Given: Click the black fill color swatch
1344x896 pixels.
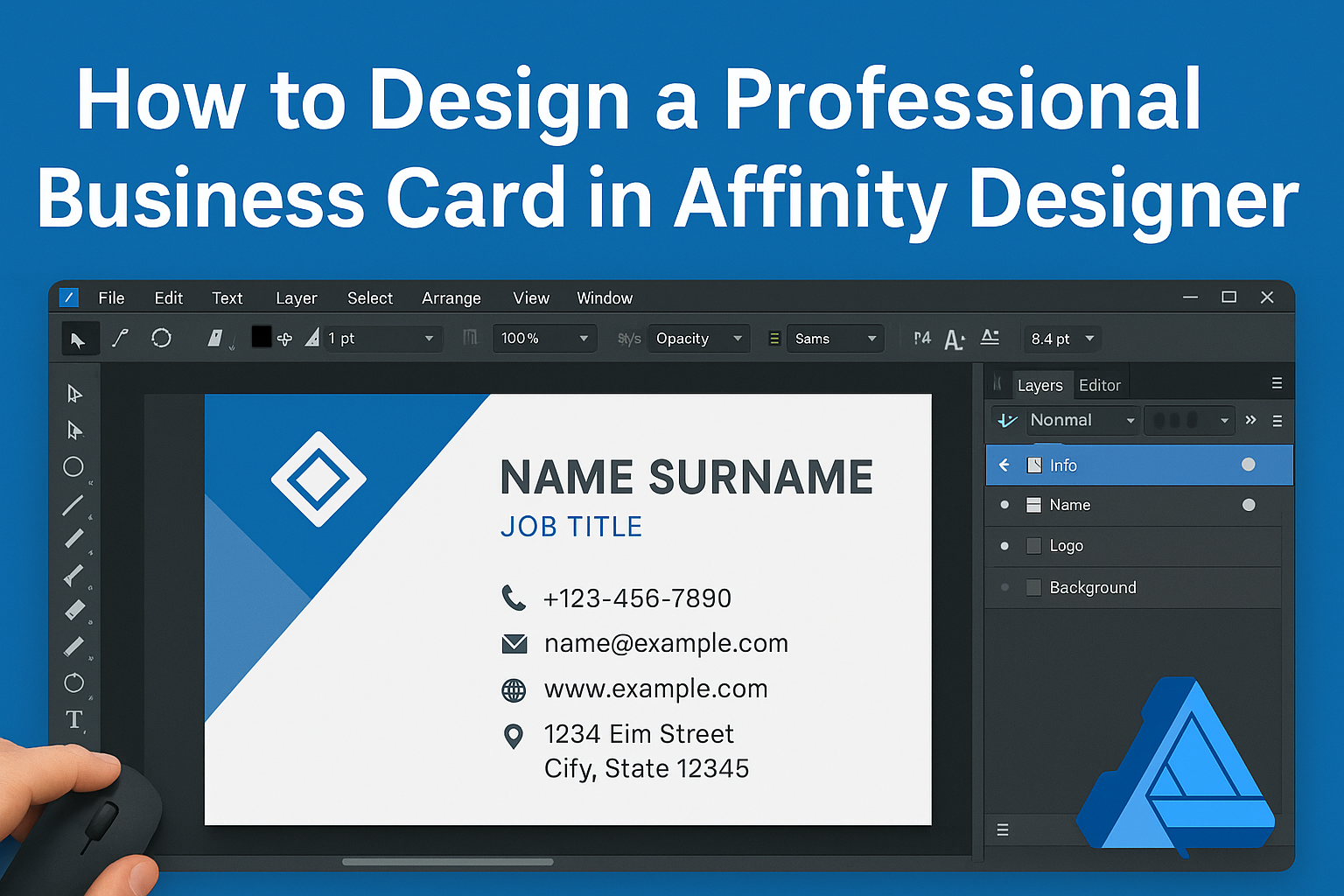Looking at the screenshot, I should coord(262,337).
